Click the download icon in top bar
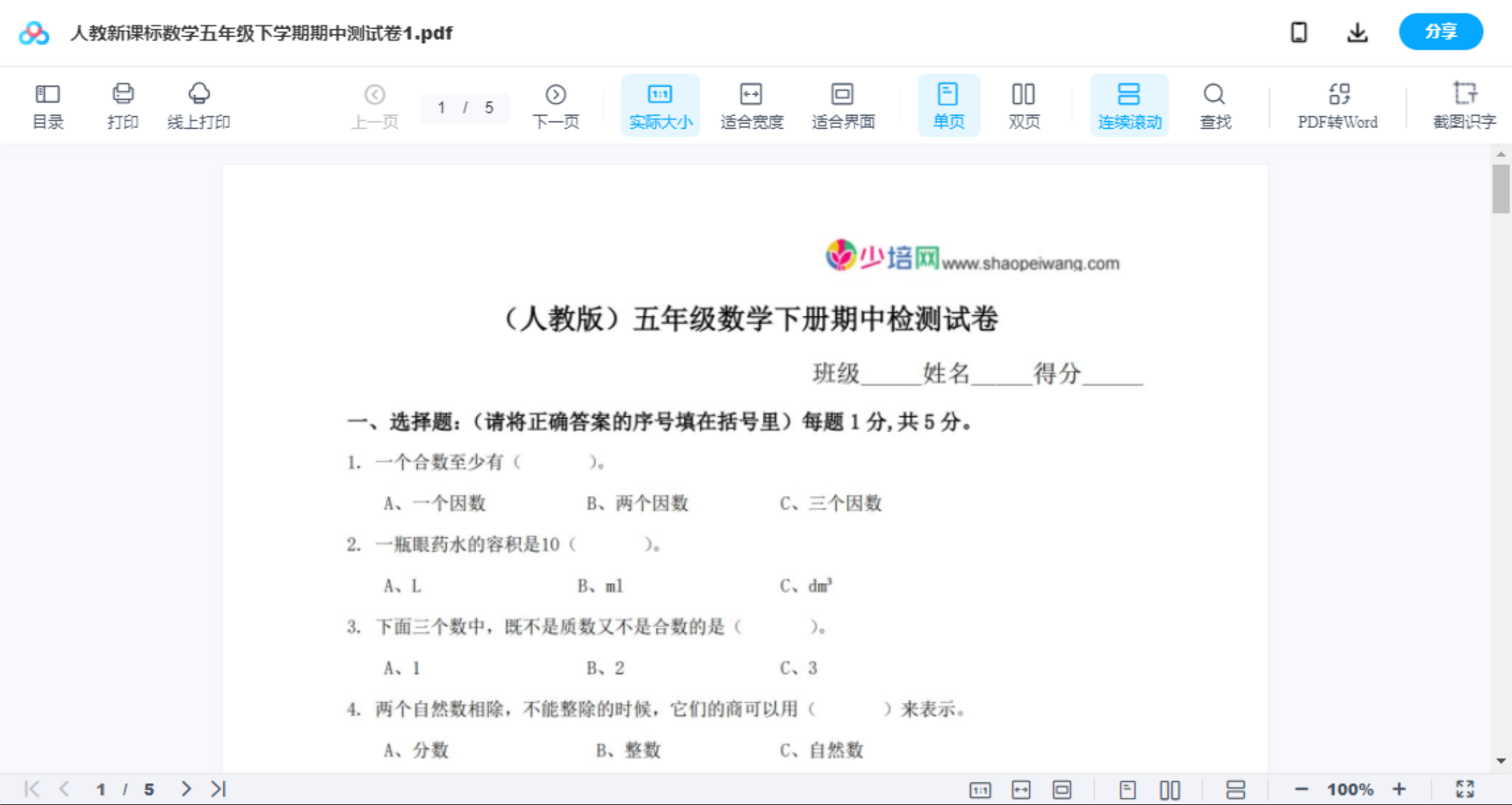Screen dimensions: 1512x805 point(1357,32)
